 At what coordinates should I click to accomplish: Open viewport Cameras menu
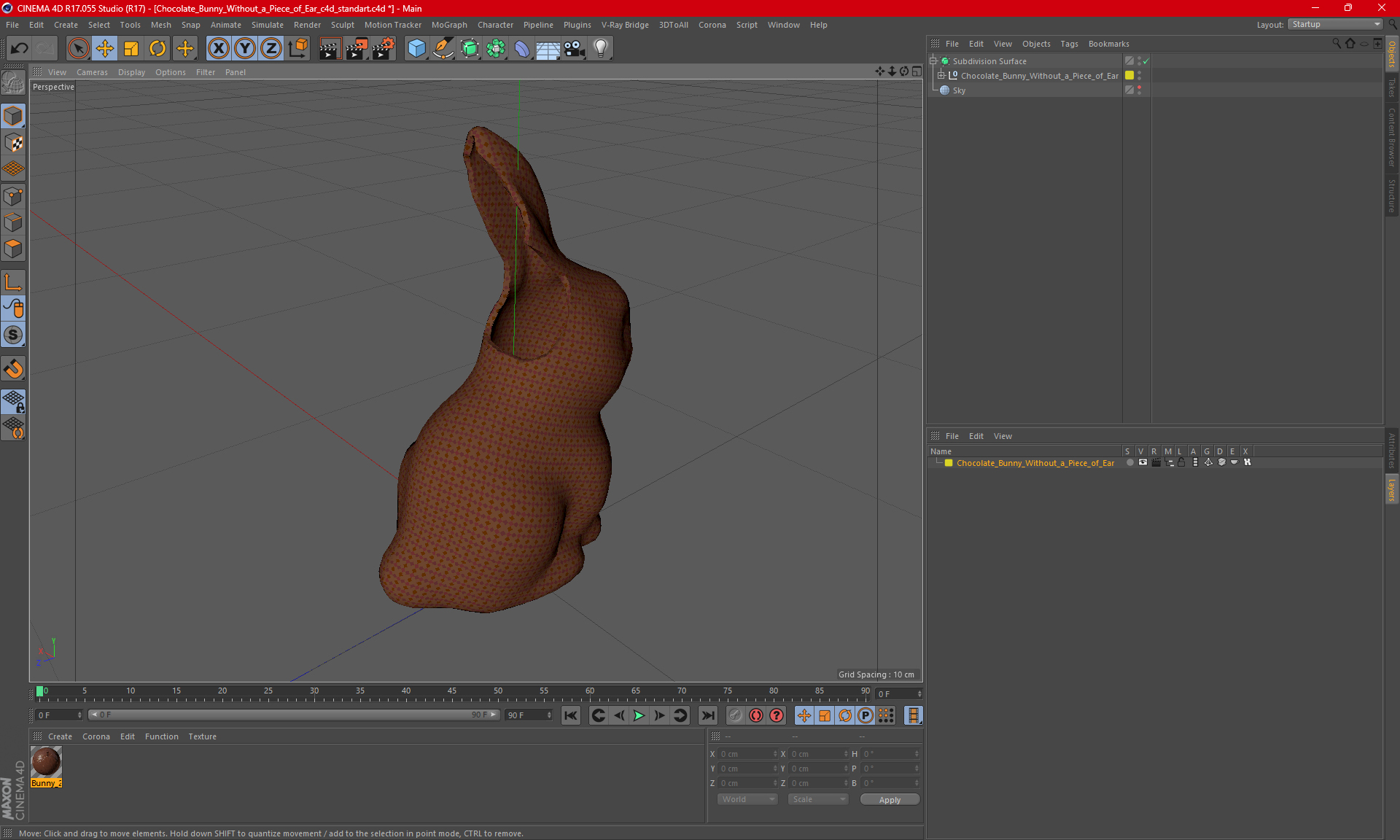(x=92, y=72)
